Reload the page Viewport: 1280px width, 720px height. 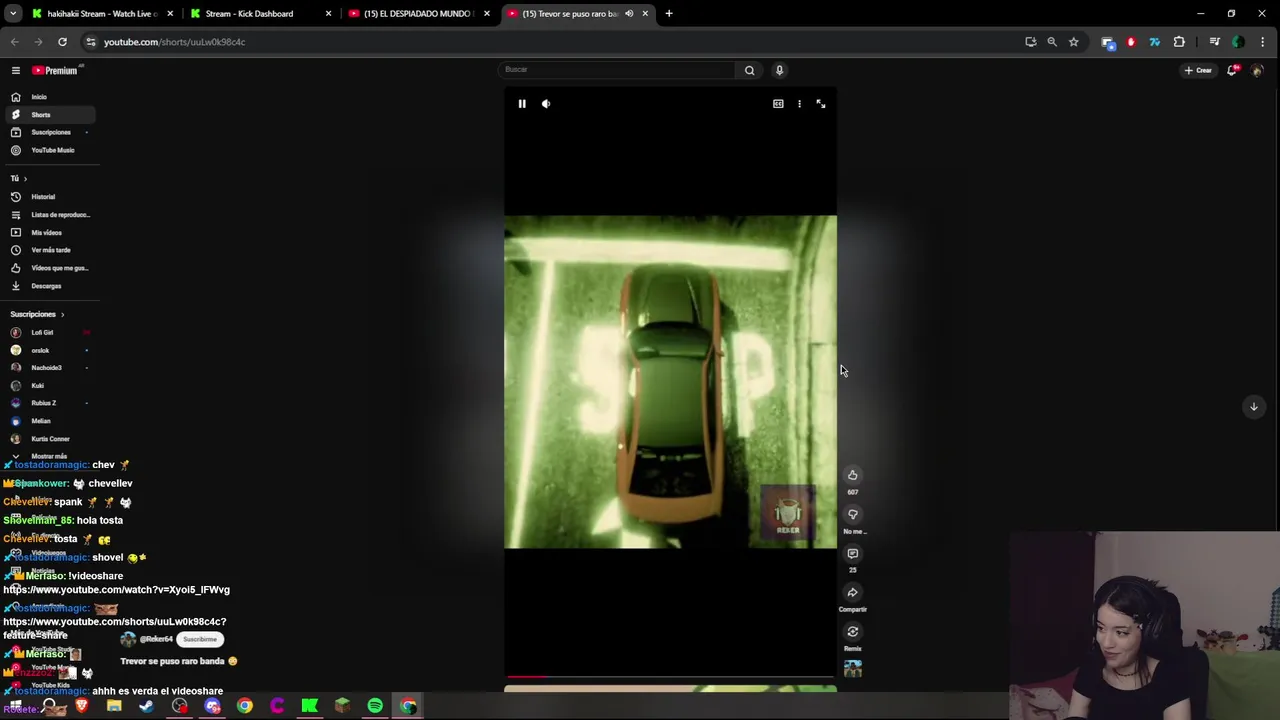[62, 42]
